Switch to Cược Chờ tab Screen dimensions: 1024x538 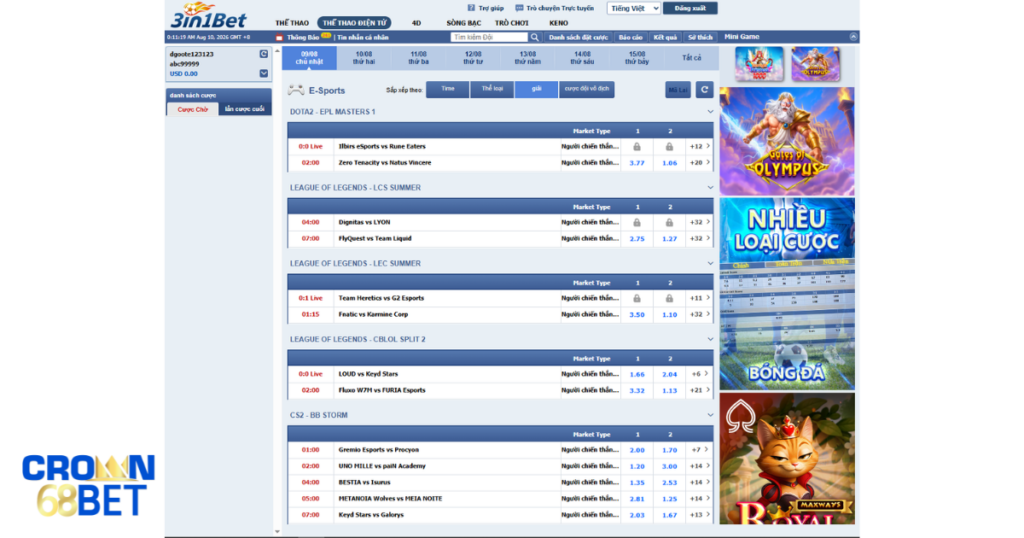point(193,109)
